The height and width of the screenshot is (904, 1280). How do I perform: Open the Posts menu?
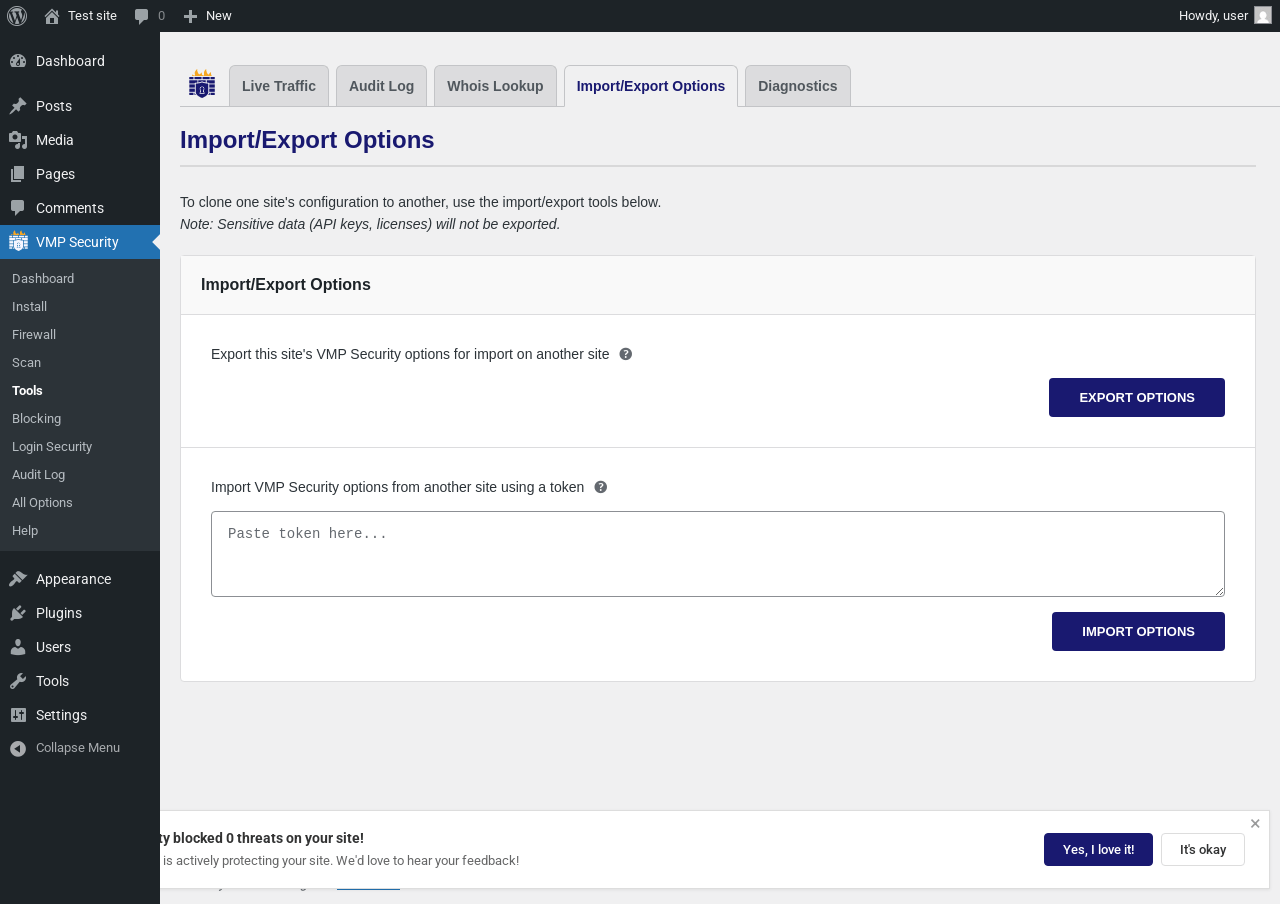[80, 106]
